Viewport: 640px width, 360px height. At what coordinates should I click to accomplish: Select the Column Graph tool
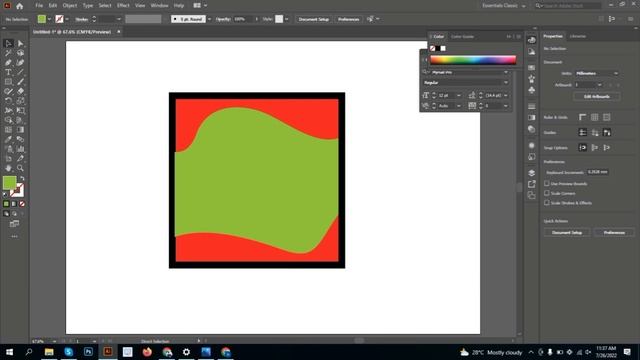pyautogui.click(x=20, y=149)
